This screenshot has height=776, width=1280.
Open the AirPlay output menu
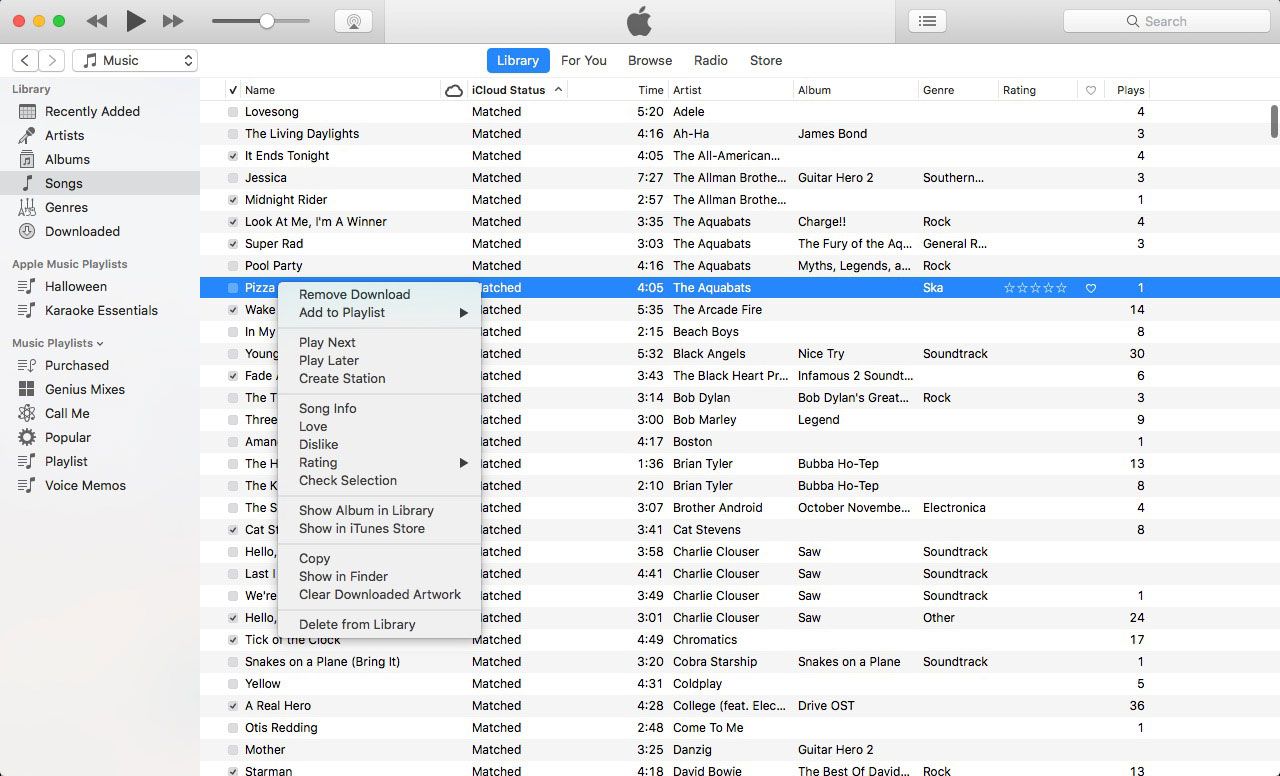353,21
